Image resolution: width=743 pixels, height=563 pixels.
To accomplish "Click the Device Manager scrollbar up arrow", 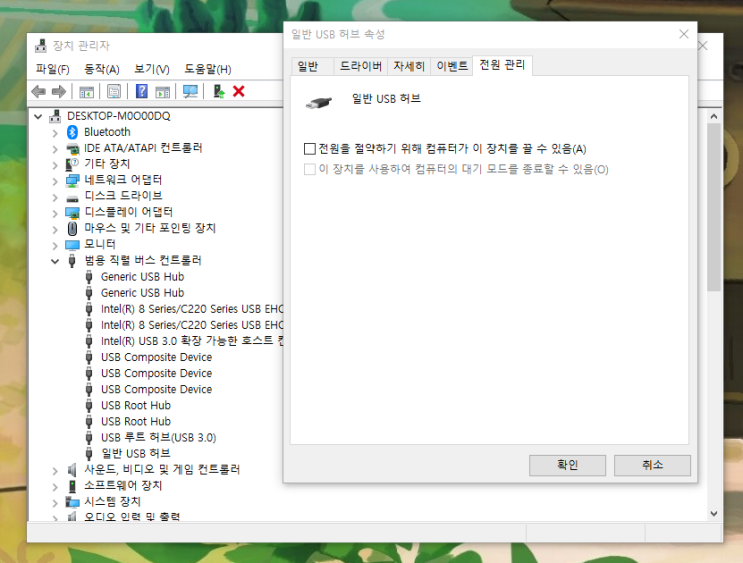I will click(x=714, y=116).
